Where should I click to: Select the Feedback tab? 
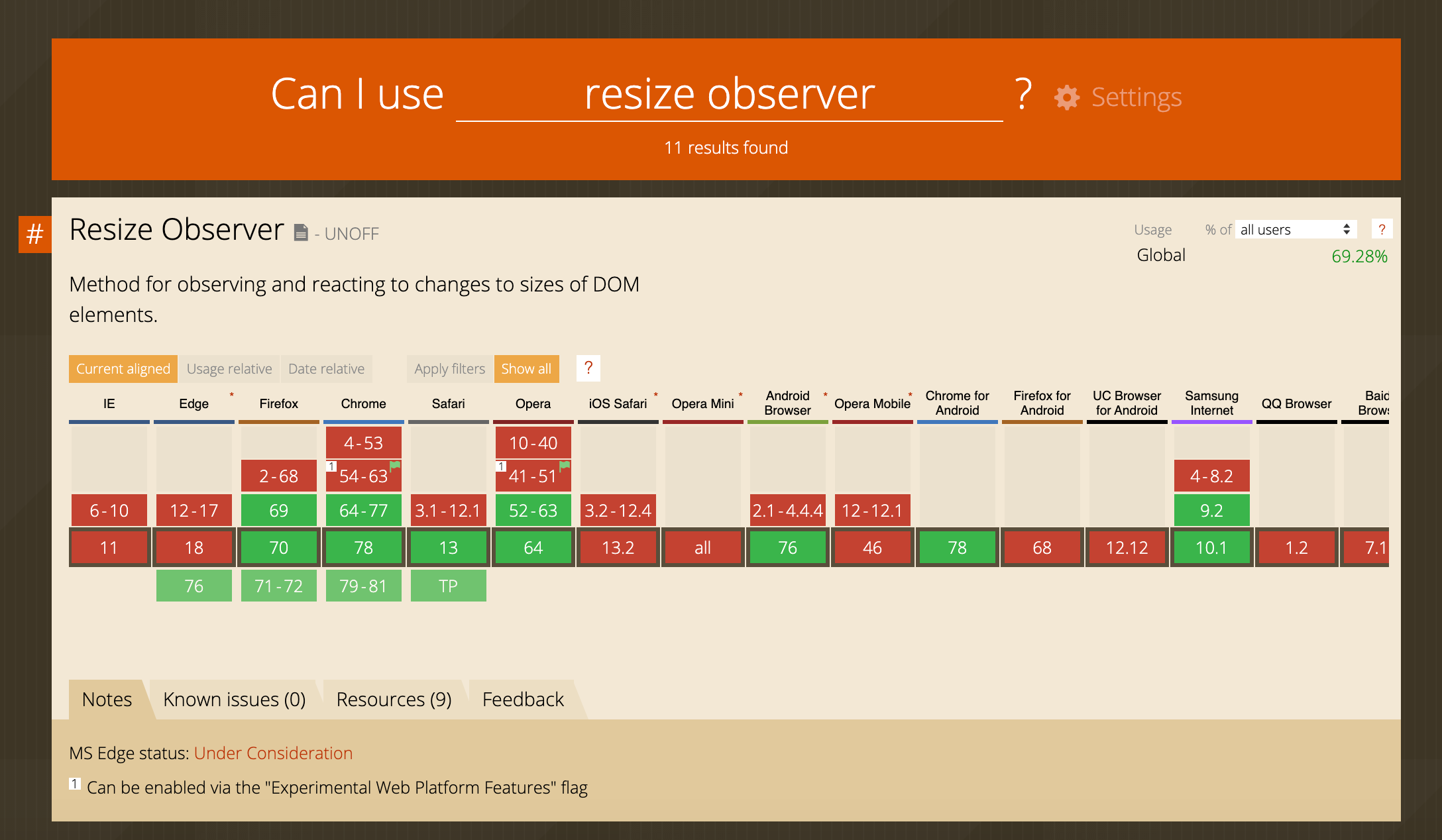tap(523, 699)
